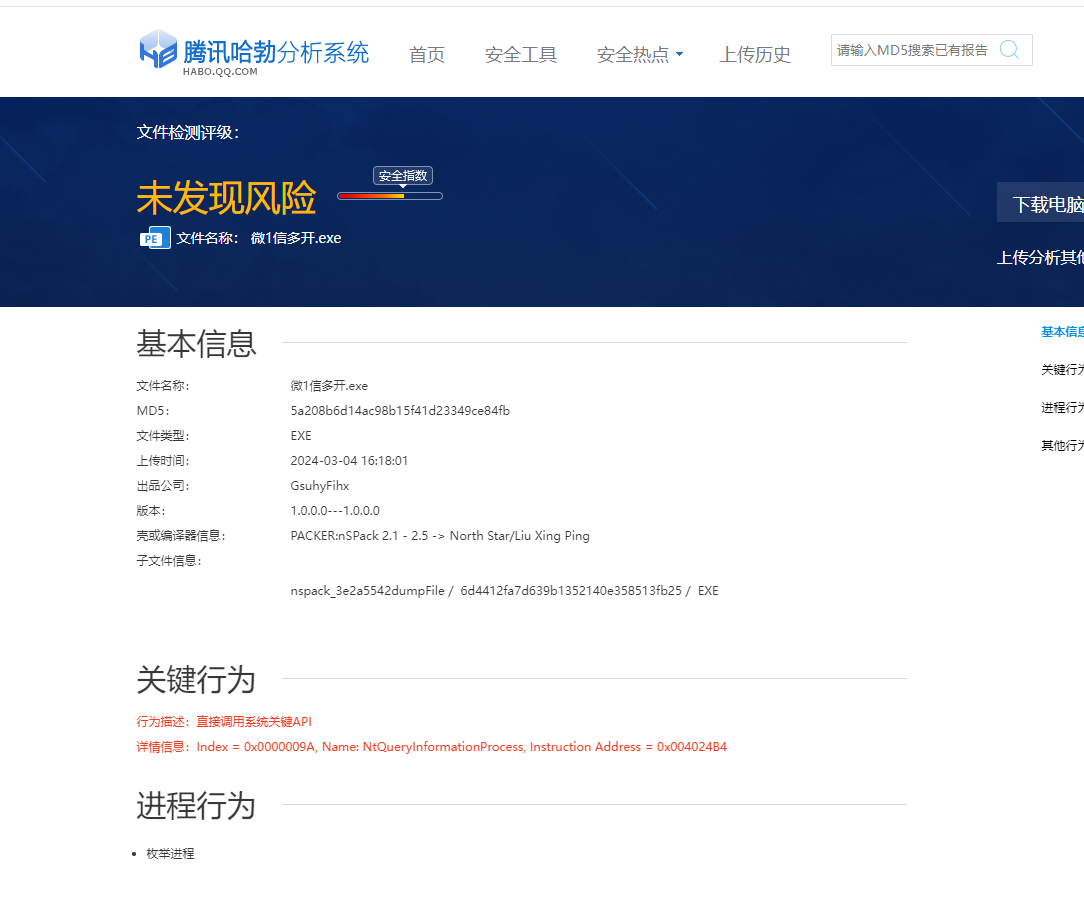Open the 首页 nav item
Viewport: 1084px width, 901px height.
coord(427,55)
